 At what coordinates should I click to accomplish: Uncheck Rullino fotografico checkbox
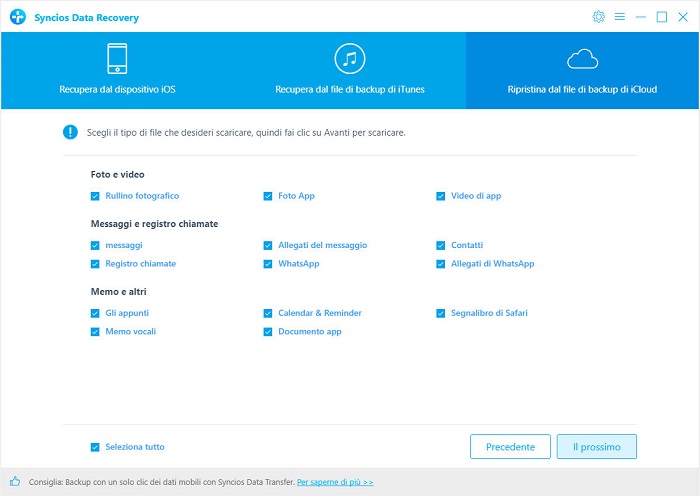[95, 196]
